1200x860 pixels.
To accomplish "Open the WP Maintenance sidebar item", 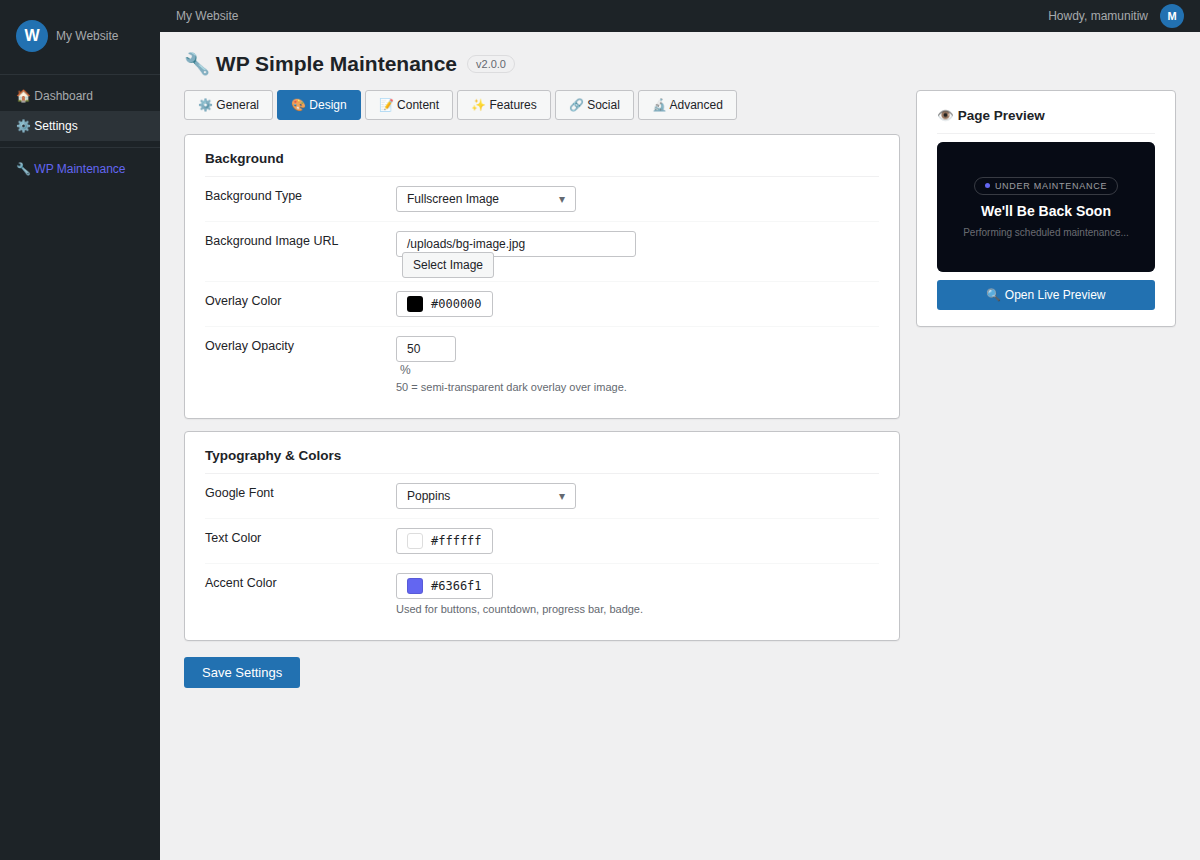I will [78, 168].
